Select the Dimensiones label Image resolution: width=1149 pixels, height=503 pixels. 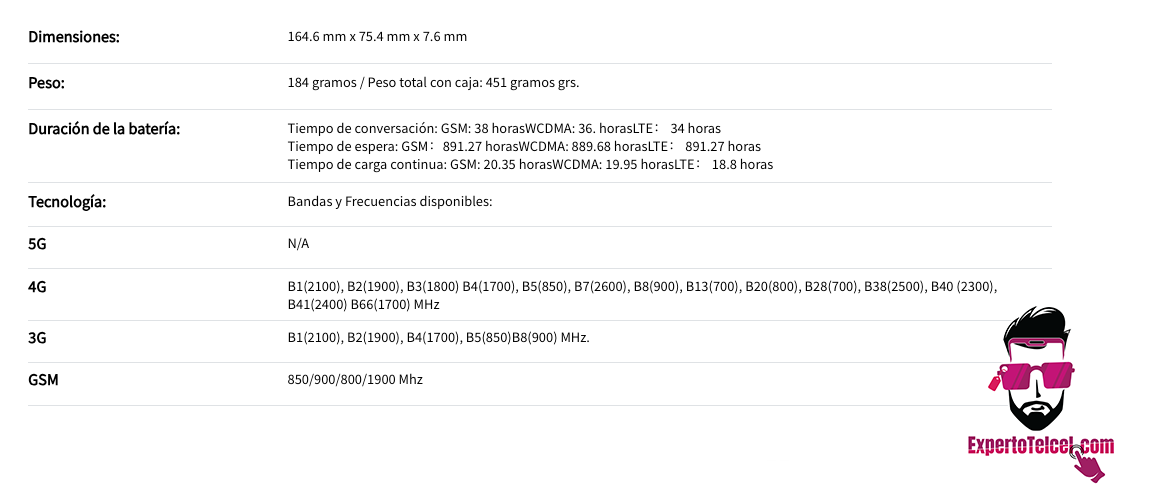[x=74, y=37]
